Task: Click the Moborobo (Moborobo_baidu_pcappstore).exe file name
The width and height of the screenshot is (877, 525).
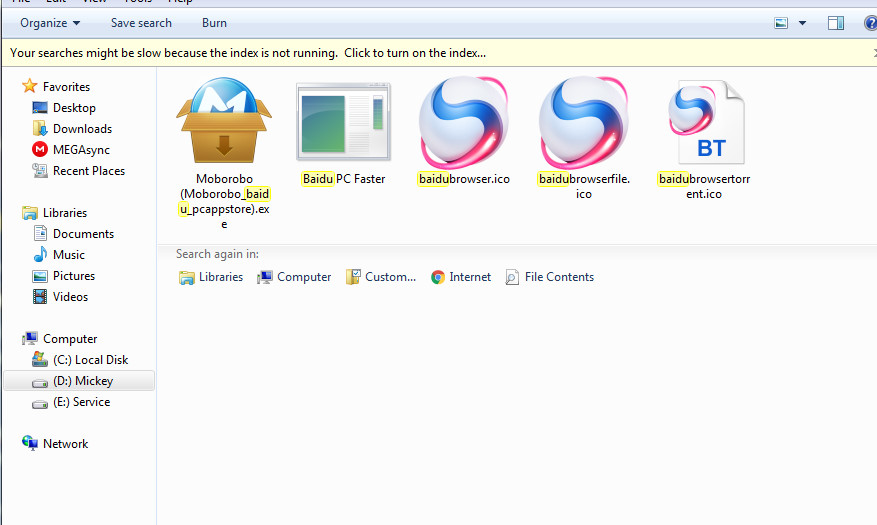Action: click(224, 201)
